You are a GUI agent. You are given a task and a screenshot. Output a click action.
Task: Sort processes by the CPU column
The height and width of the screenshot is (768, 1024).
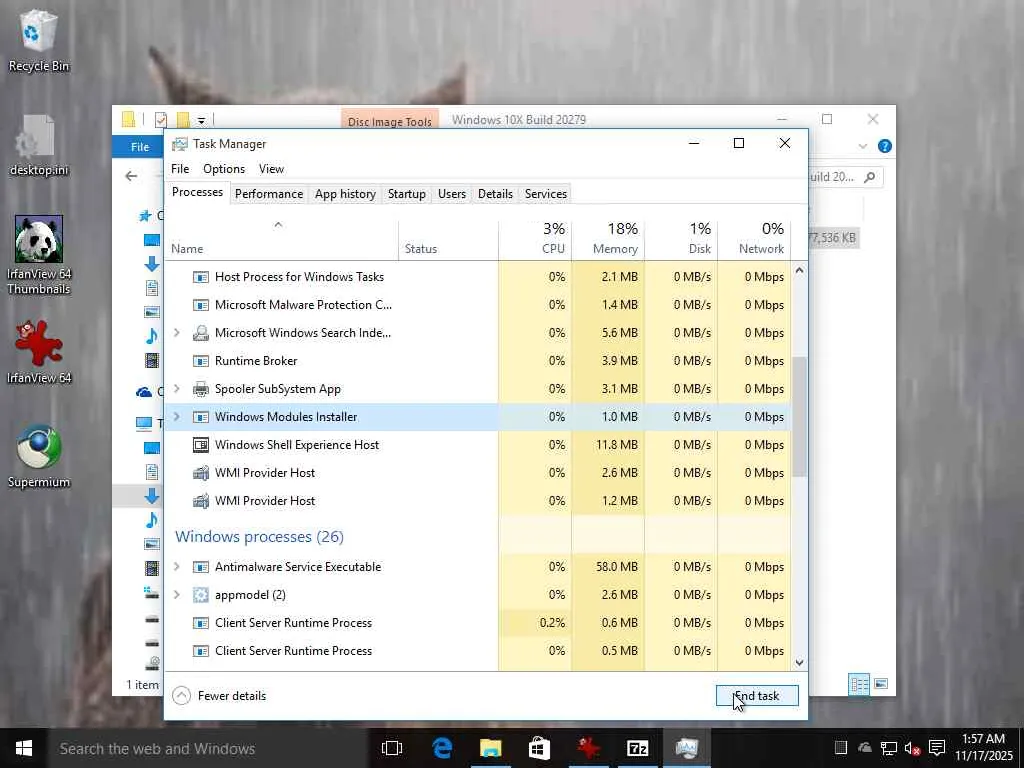pyautogui.click(x=536, y=238)
